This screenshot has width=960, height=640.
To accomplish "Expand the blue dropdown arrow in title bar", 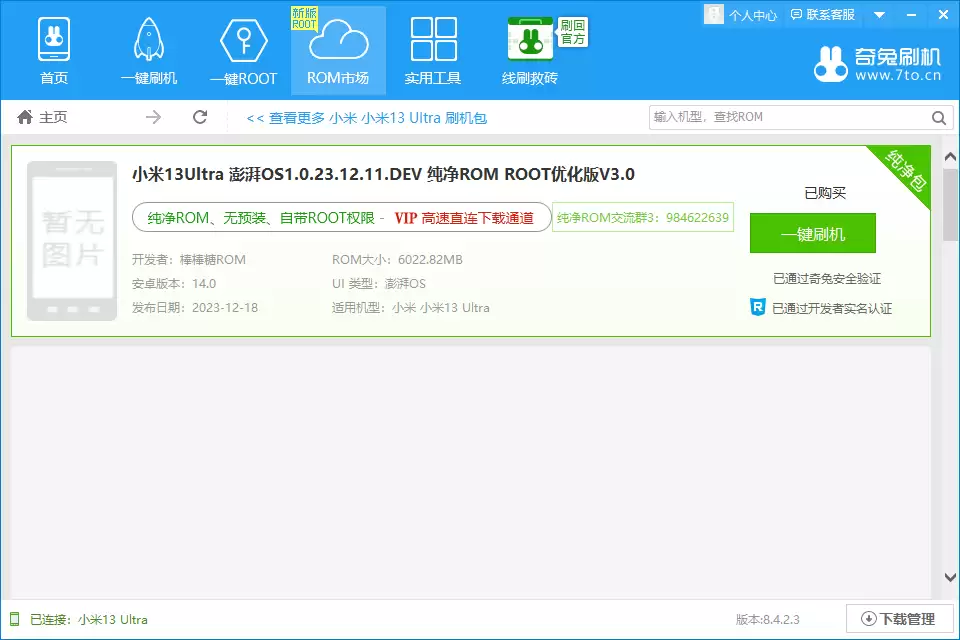I will click(878, 14).
